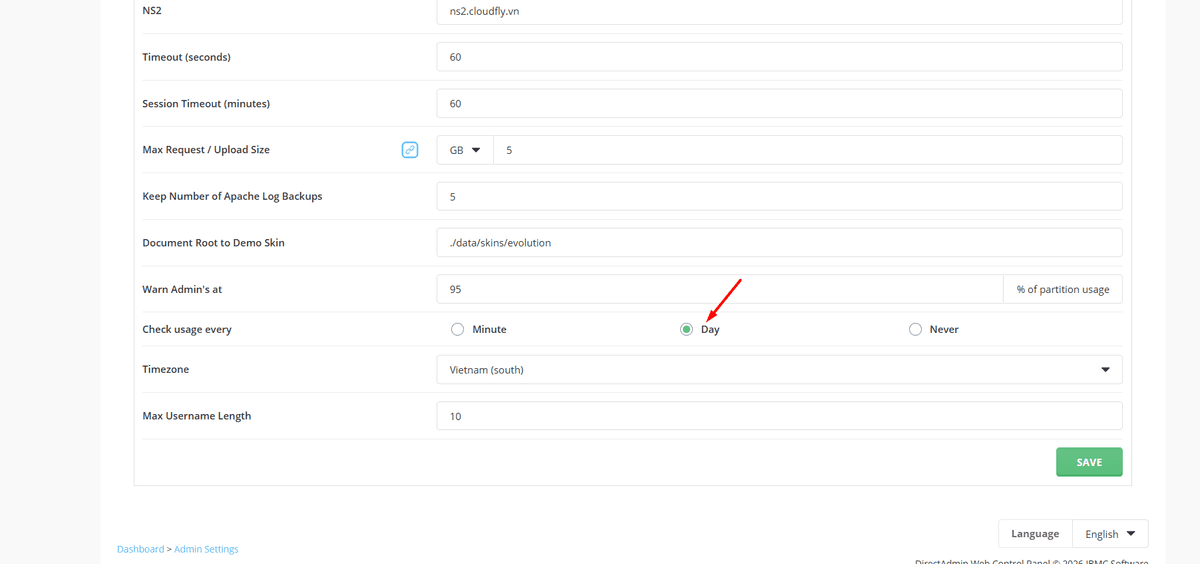Click the upload size value field

[807, 150]
